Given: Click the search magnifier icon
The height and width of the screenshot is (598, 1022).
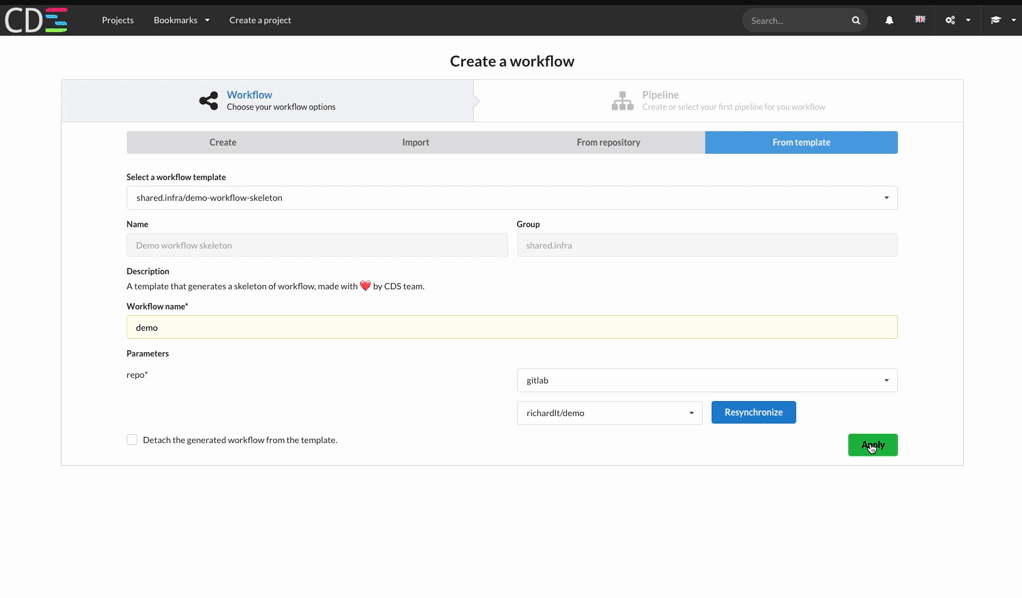Looking at the screenshot, I should 856,20.
